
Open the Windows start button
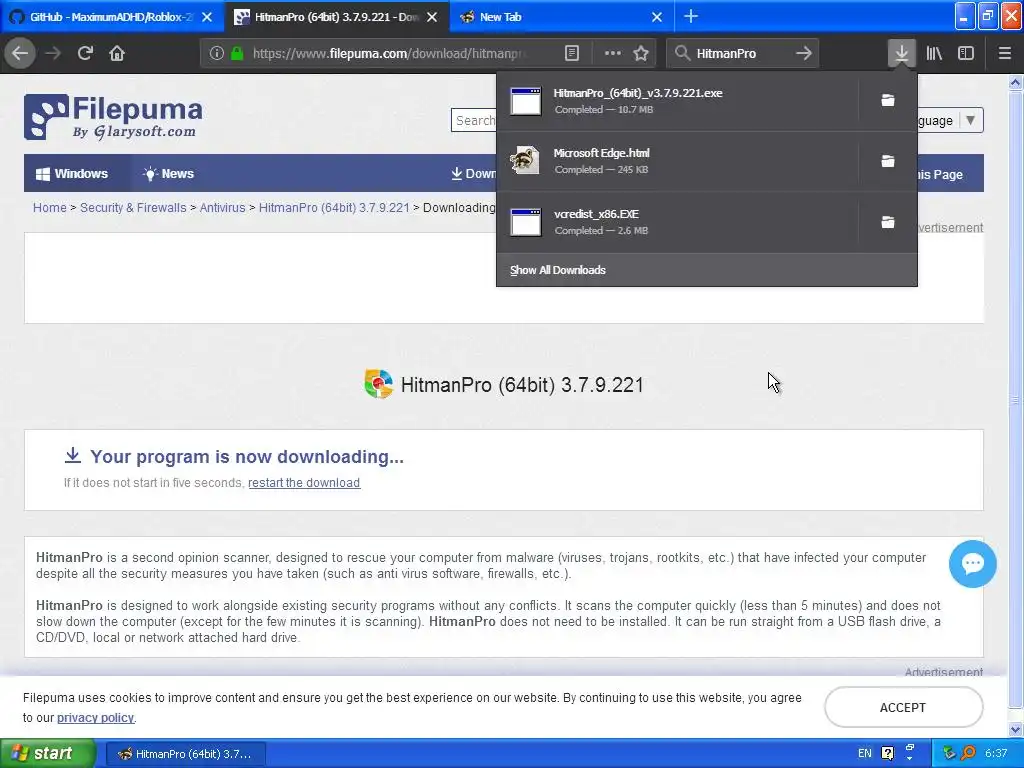48,753
